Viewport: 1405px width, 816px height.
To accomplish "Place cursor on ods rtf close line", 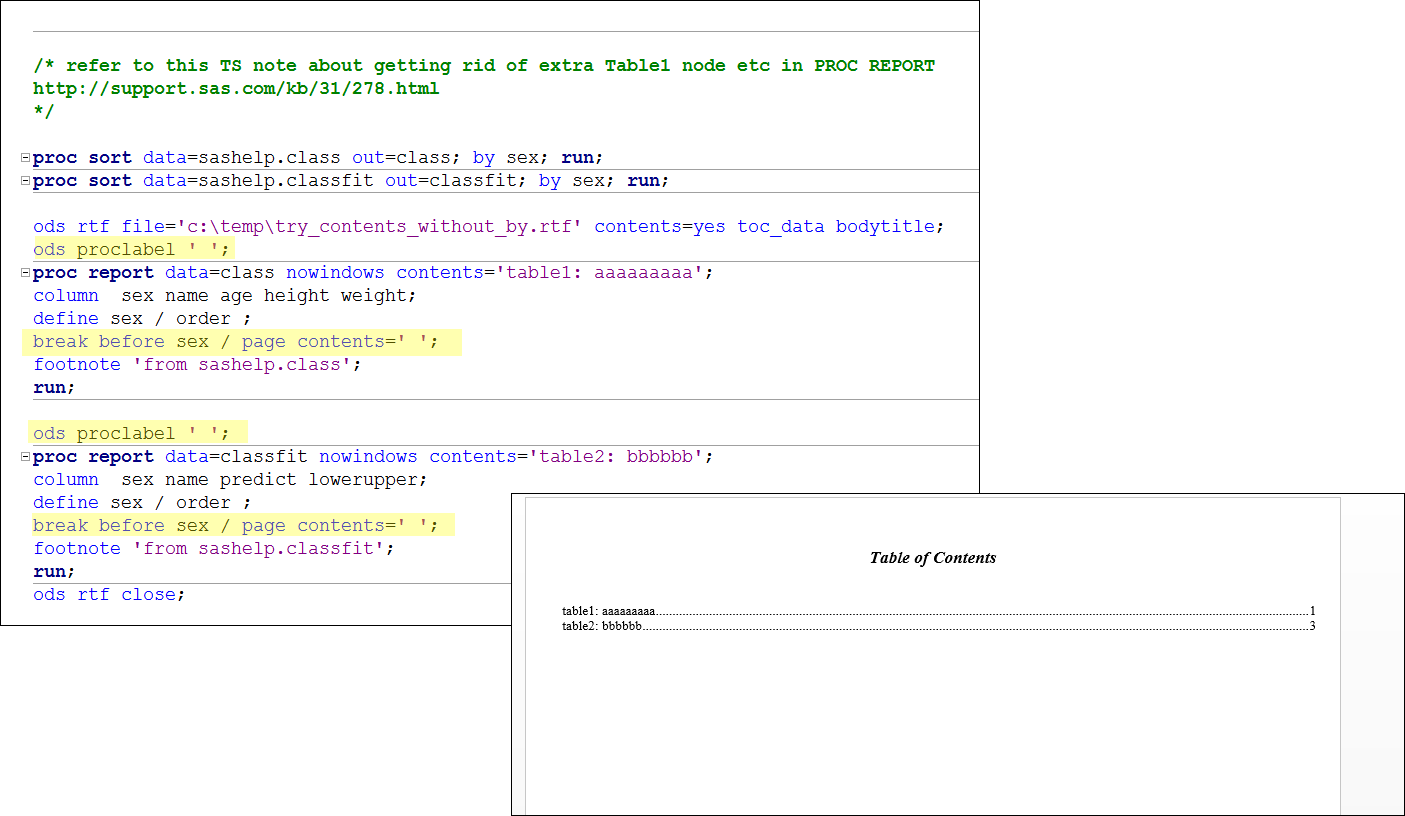I will point(109,594).
